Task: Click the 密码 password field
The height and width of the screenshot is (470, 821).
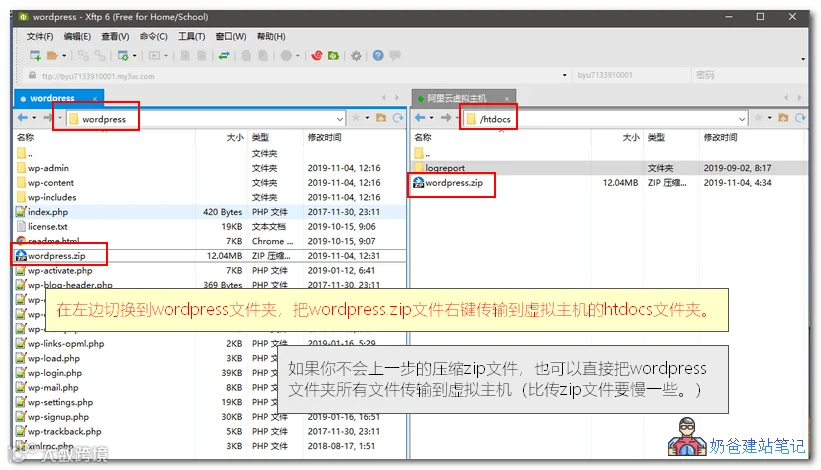Action: [748, 75]
